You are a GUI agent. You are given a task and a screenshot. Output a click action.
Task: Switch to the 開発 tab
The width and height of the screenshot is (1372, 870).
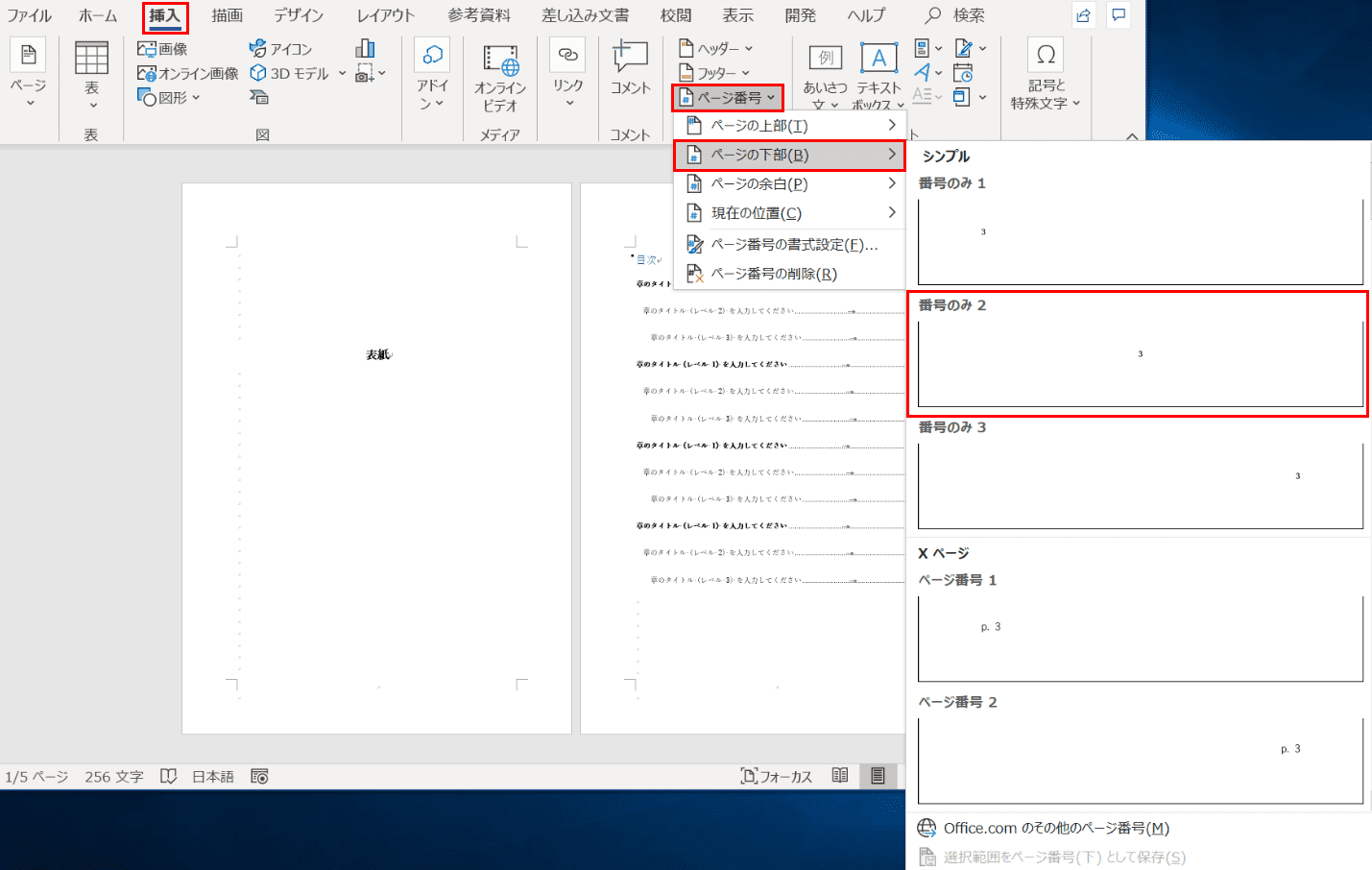tap(800, 15)
